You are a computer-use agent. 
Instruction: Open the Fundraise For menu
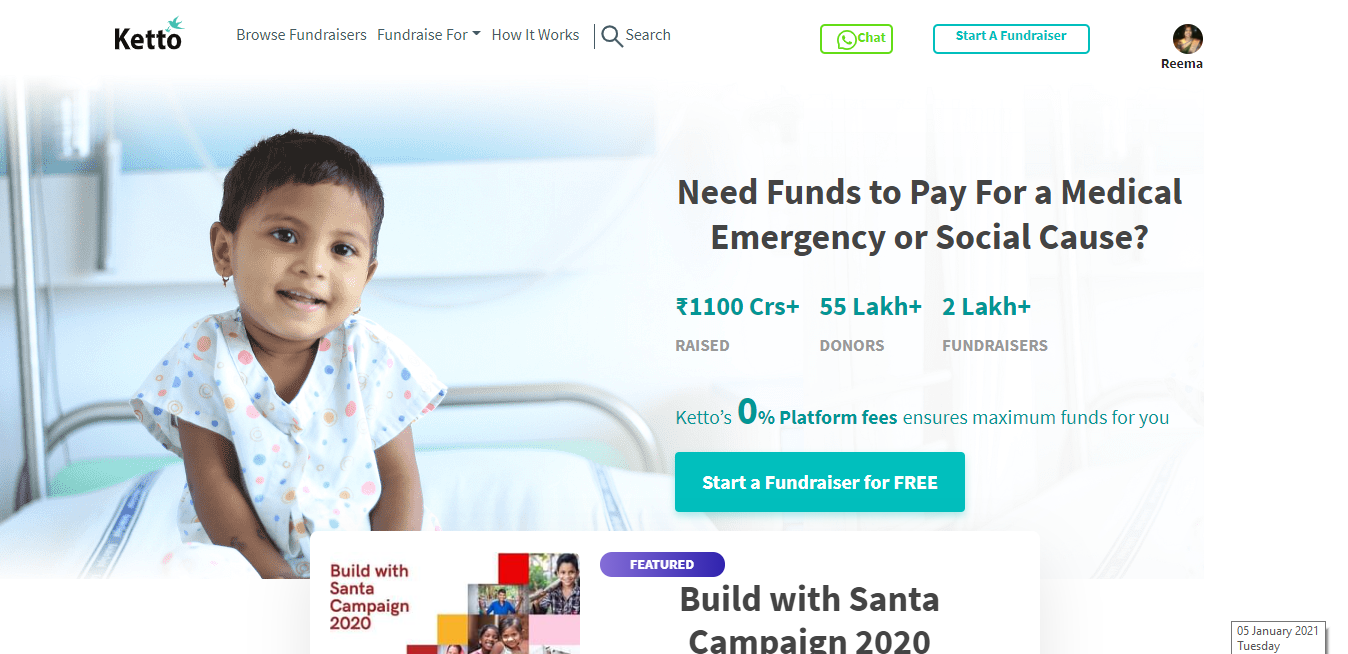[429, 35]
